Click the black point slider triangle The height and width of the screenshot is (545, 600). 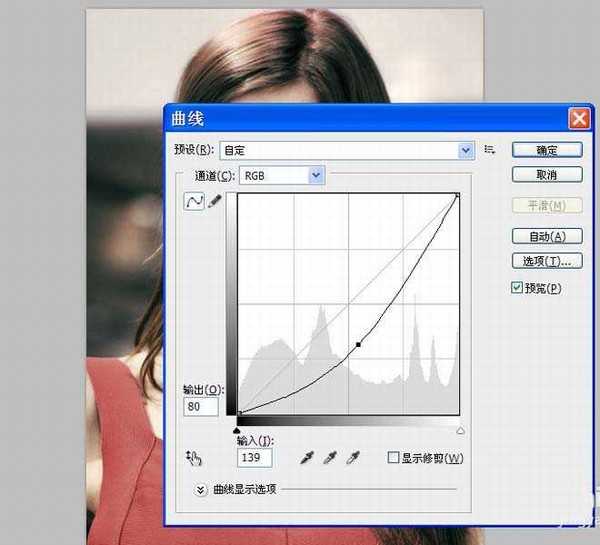coord(237,430)
